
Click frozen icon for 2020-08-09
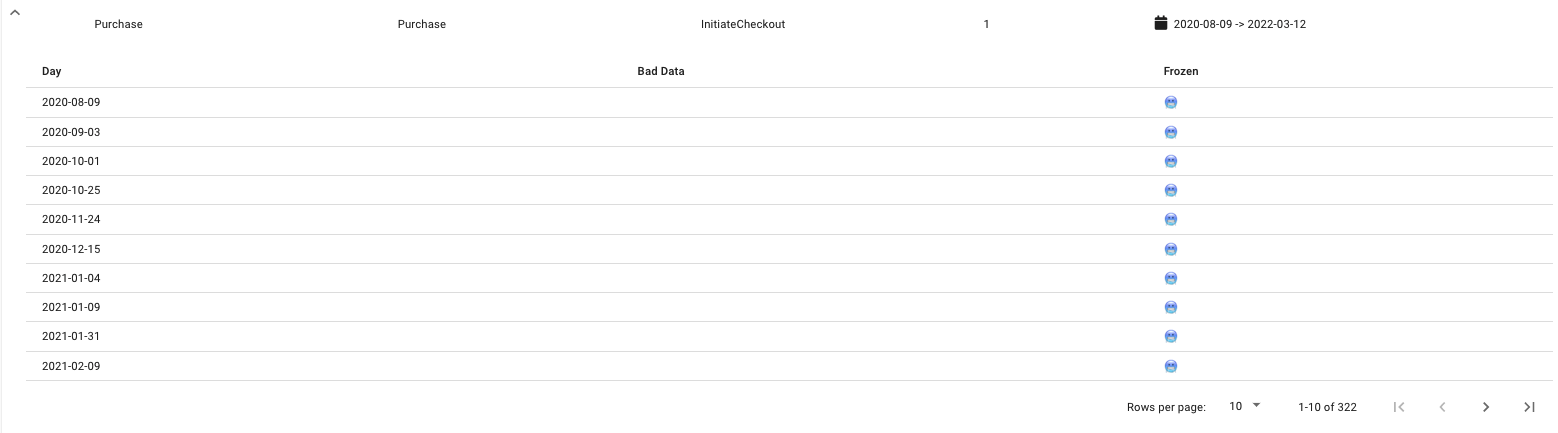point(1171,102)
